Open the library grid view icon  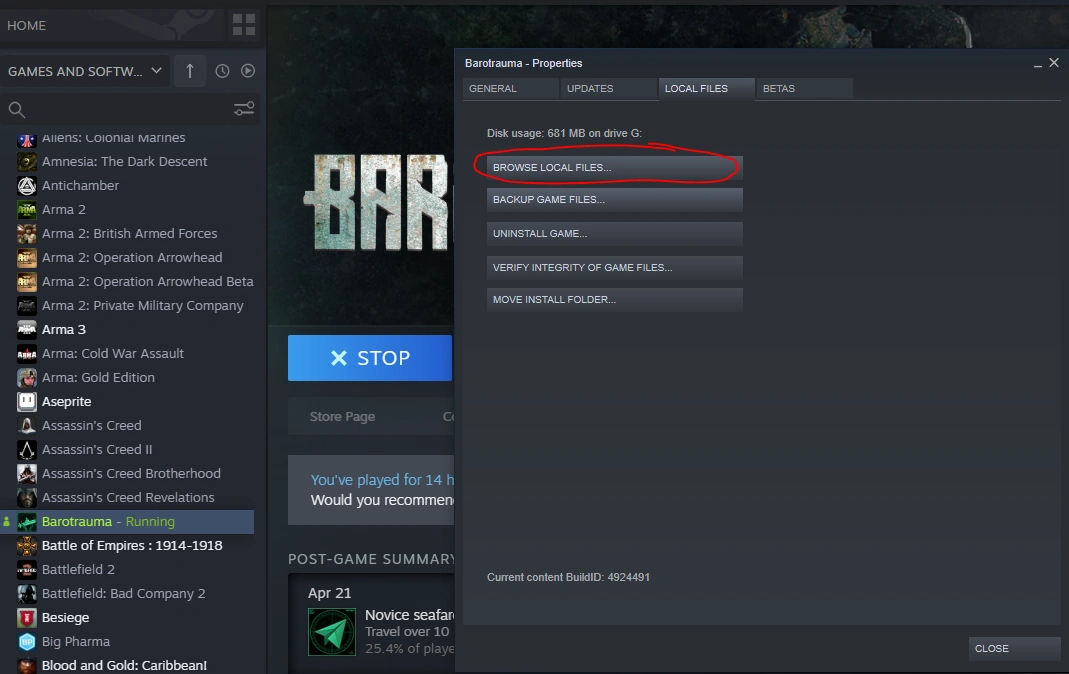(x=243, y=25)
